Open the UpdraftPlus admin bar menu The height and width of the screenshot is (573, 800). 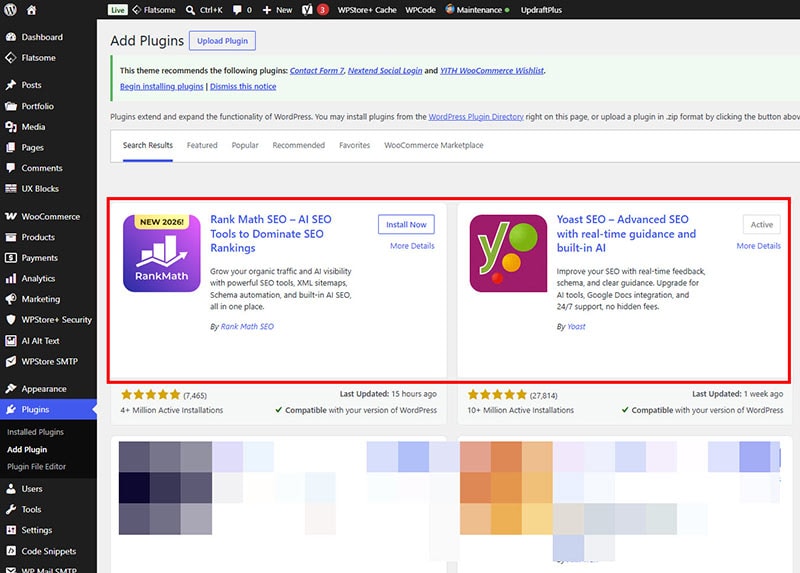pos(541,10)
